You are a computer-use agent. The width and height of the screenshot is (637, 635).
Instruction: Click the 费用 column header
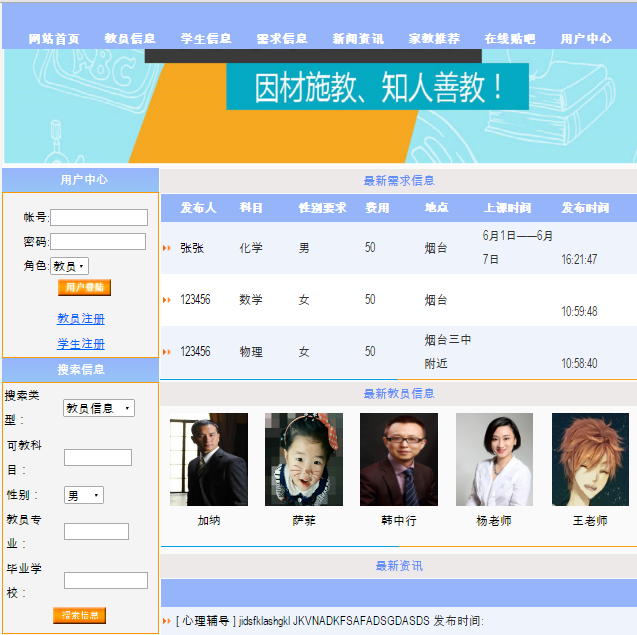[377, 208]
